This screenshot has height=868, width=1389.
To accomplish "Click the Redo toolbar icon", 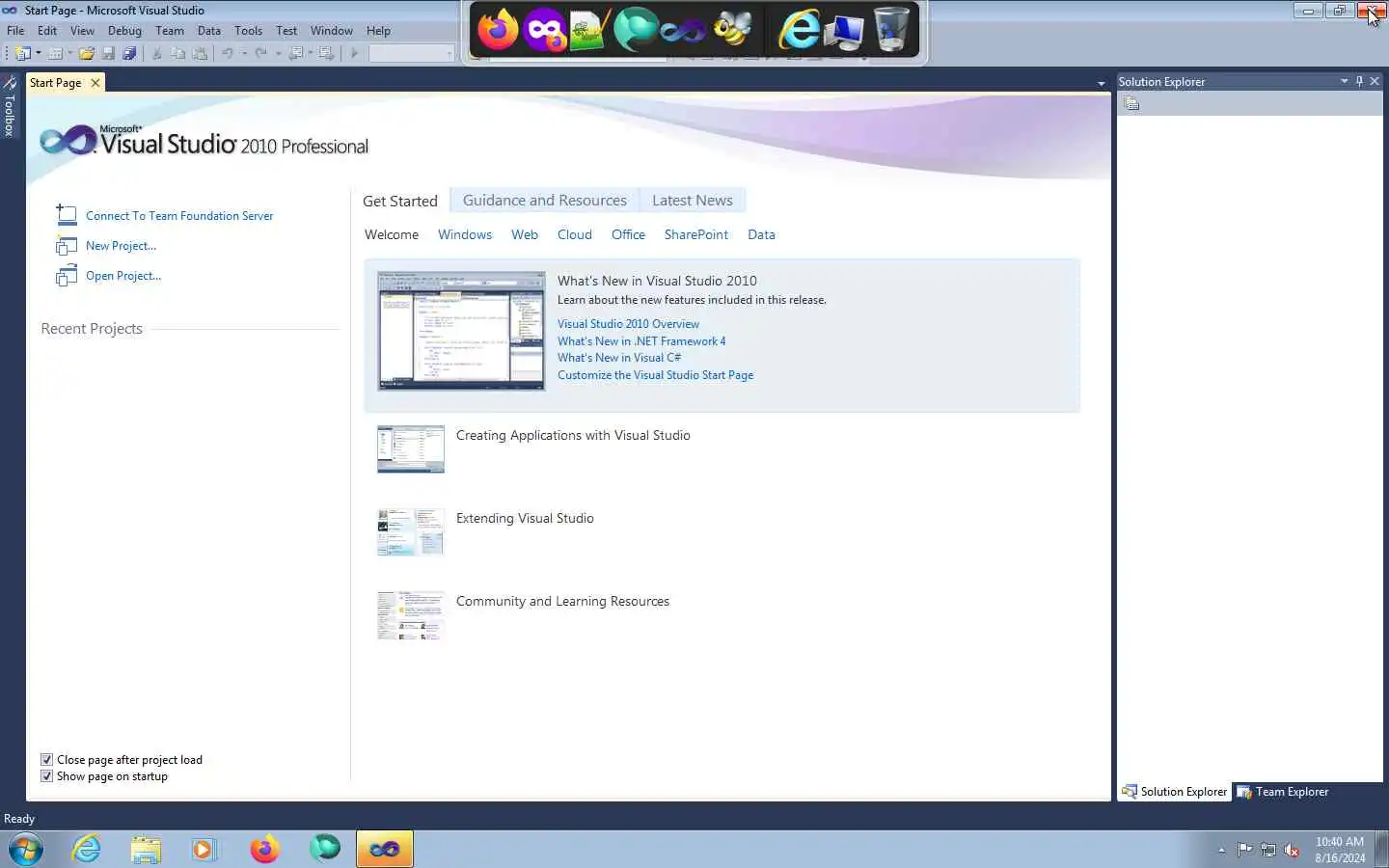I will pos(260,54).
